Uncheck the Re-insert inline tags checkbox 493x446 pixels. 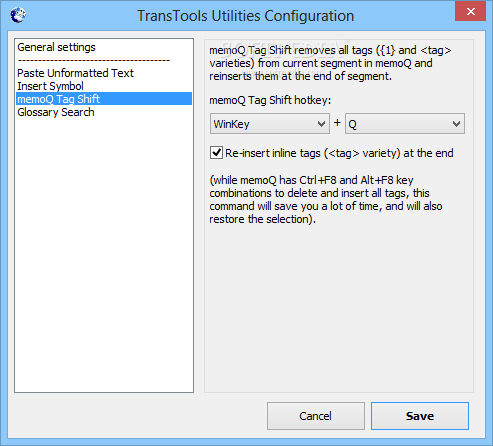tap(216, 153)
